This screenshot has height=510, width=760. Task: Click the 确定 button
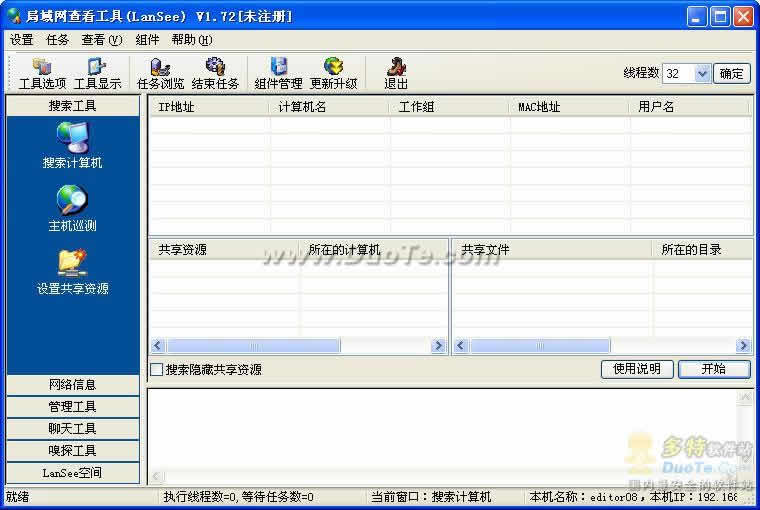[x=731, y=74]
